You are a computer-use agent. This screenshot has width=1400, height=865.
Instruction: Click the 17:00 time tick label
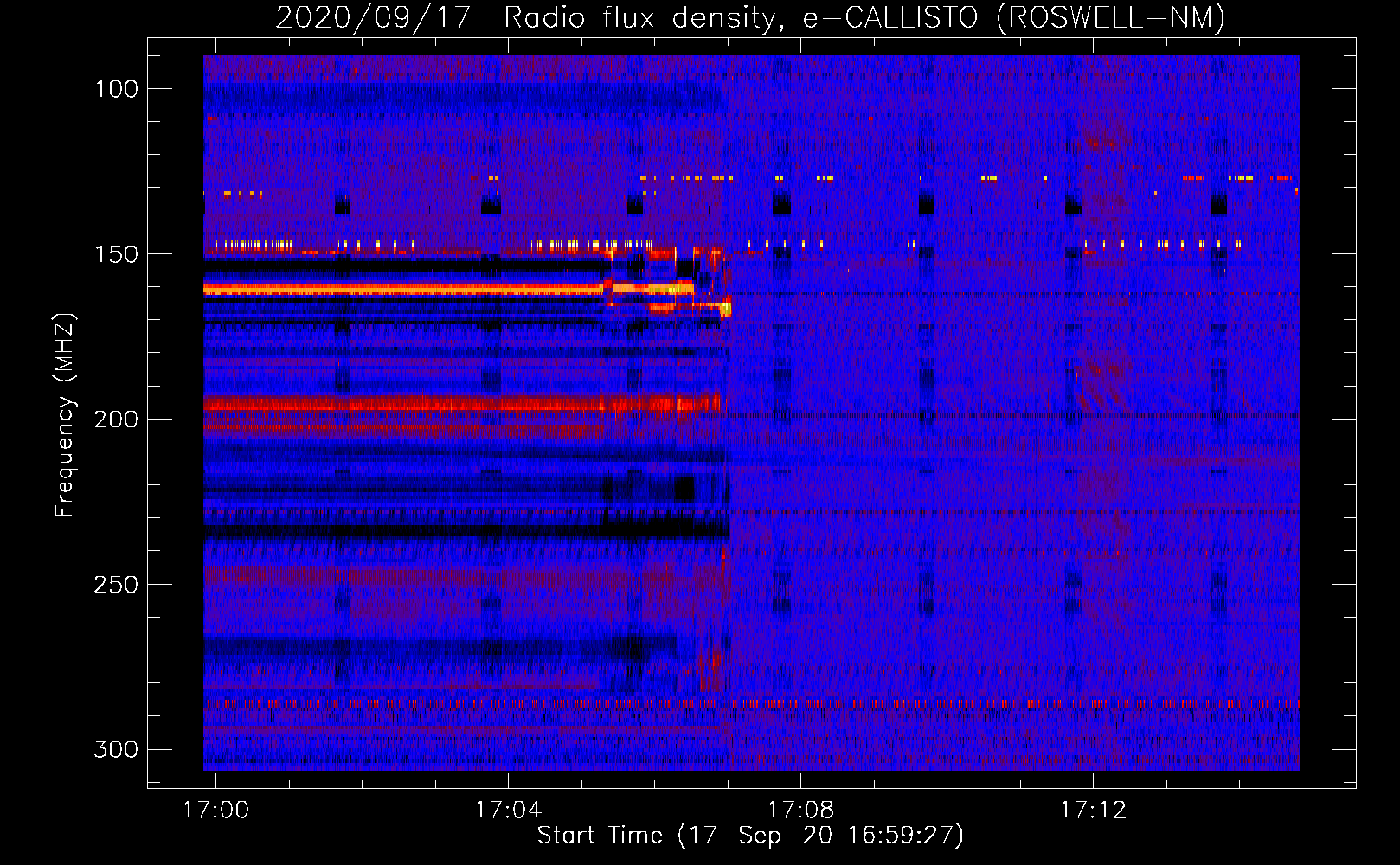click(x=215, y=810)
